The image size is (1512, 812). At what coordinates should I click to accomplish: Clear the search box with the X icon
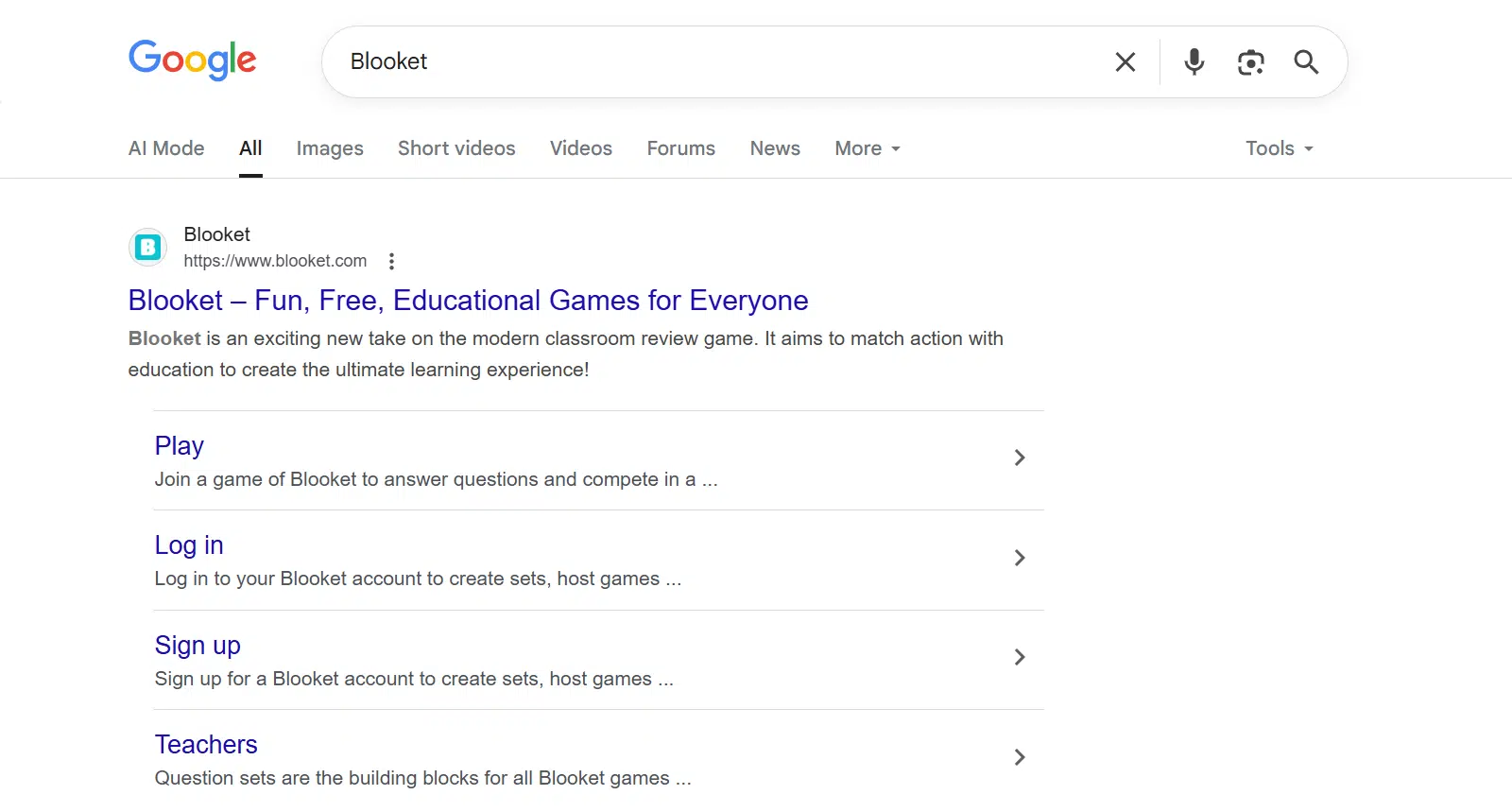click(x=1125, y=62)
